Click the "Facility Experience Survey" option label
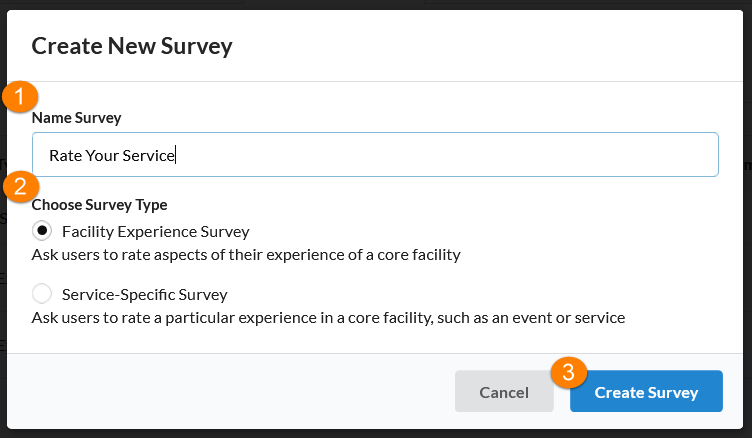 coord(155,232)
